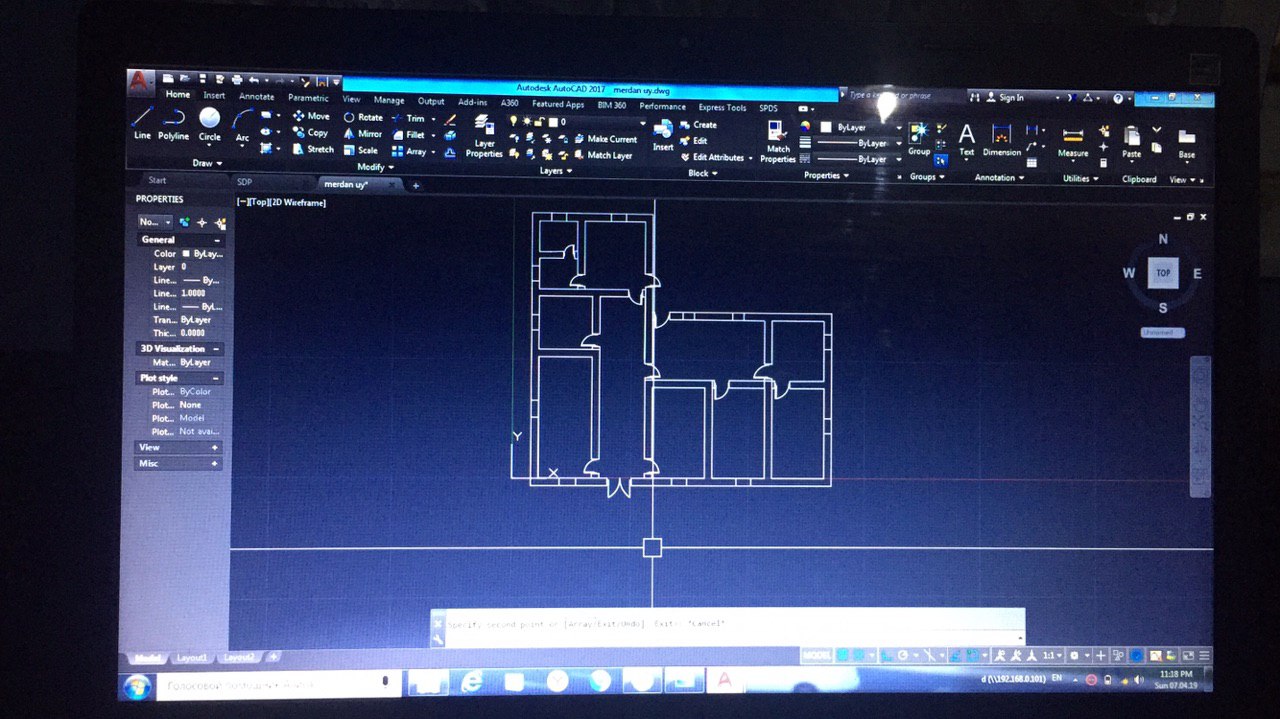The width and height of the screenshot is (1280, 719).
Task: Collapse the 3D Visualization section
Action: pyautogui.click(x=216, y=348)
